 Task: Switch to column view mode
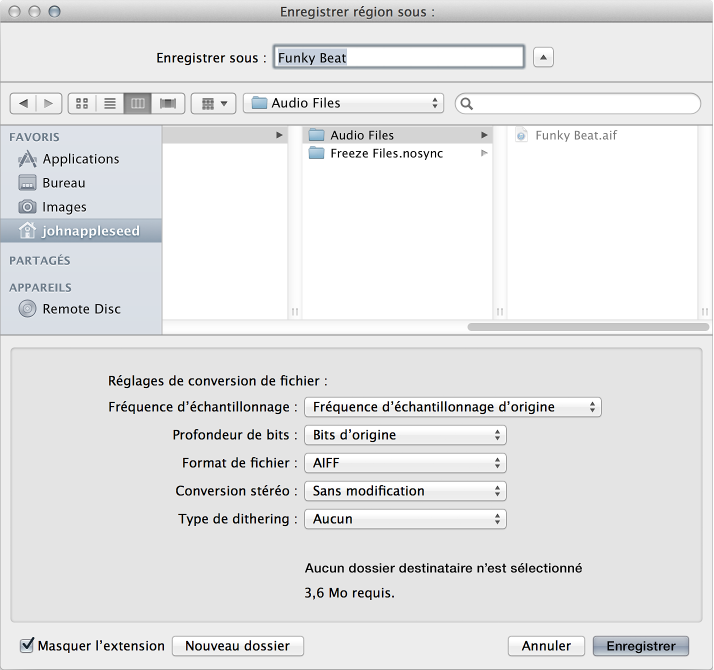(x=138, y=103)
